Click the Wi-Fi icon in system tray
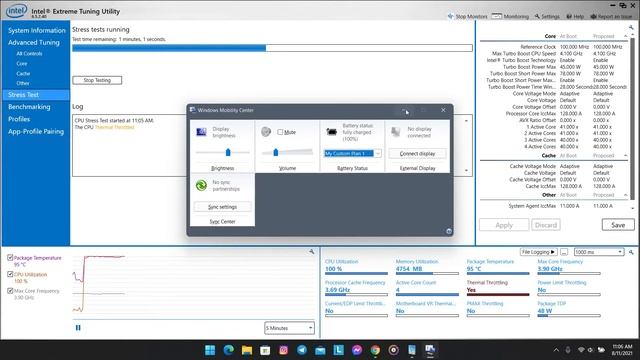This screenshot has height=360, width=640. (x=581, y=350)
